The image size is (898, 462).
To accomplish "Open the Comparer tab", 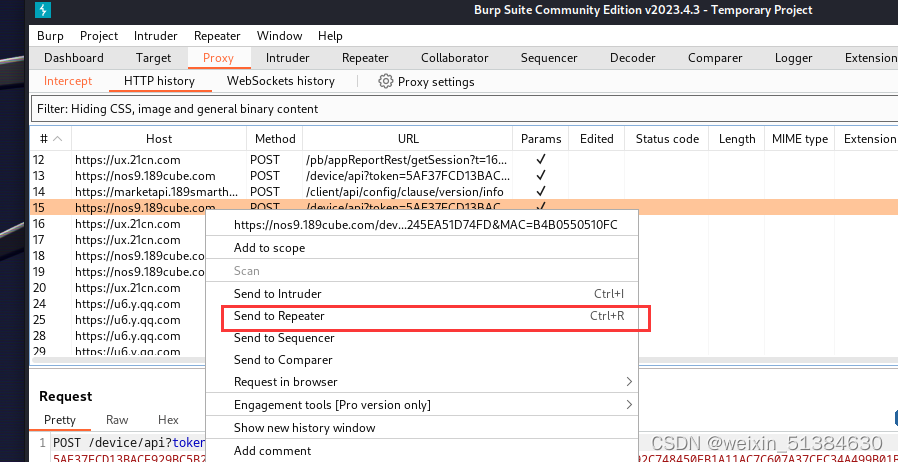I will tap(715, 58).
